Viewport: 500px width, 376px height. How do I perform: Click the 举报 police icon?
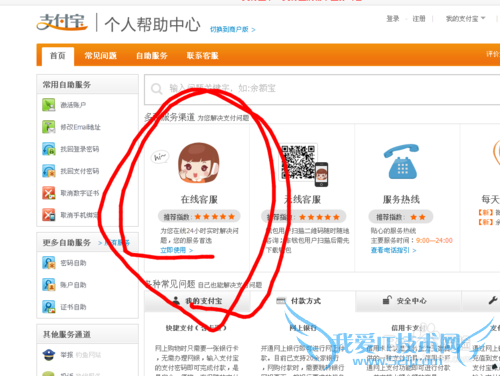tap(49, 355)
